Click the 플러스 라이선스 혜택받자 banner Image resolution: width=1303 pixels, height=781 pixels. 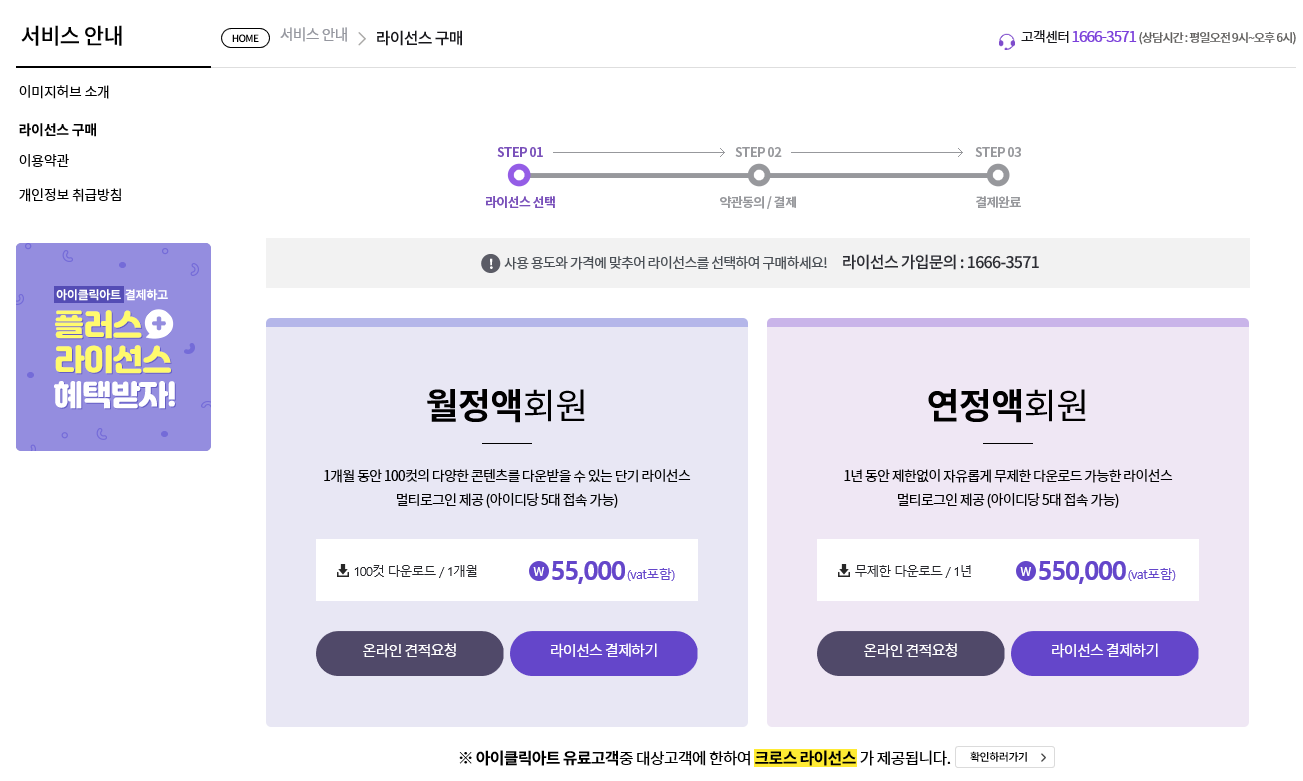(113, 347)
